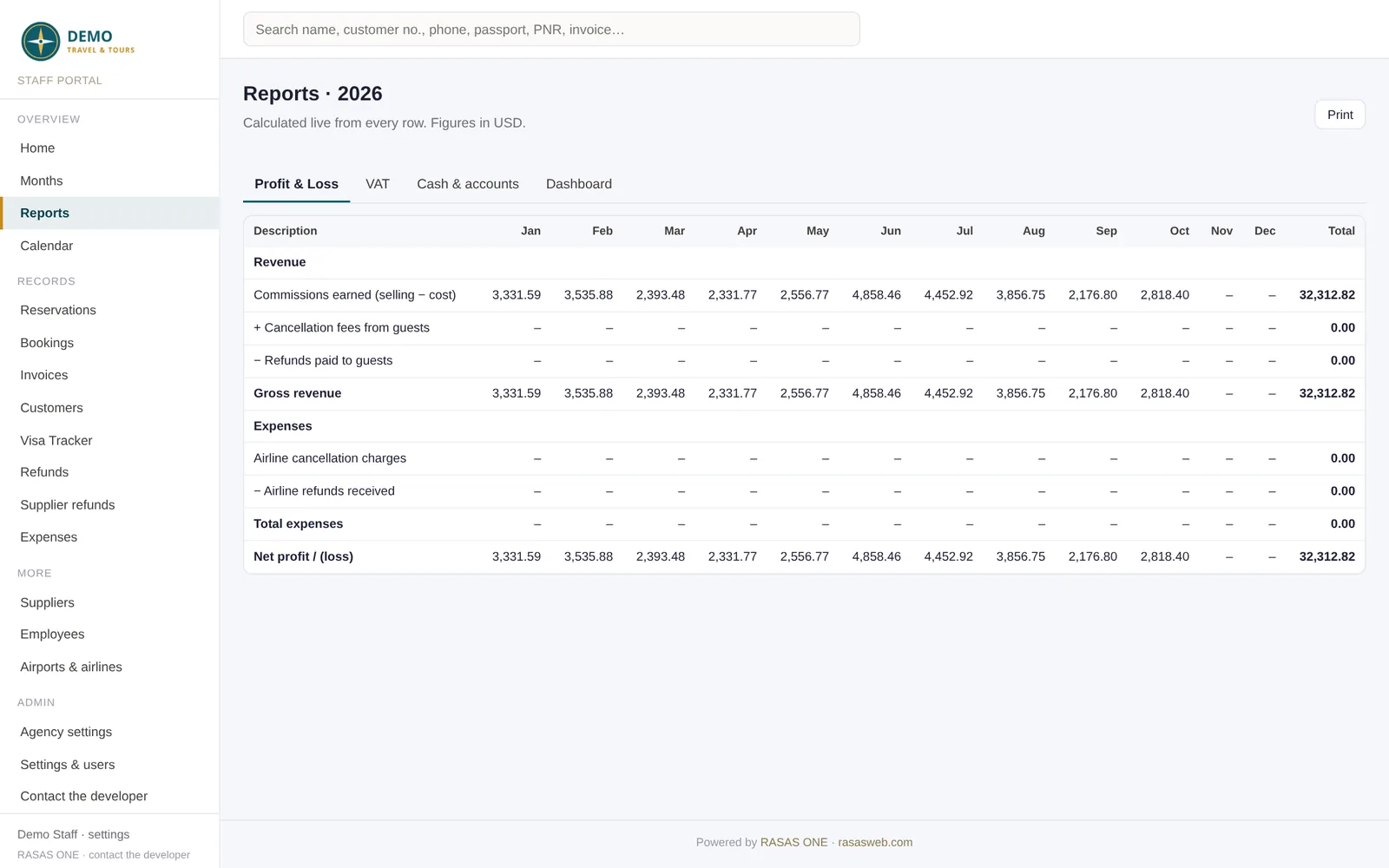Open the settings link beside Demo Staff

click(109, 834)
